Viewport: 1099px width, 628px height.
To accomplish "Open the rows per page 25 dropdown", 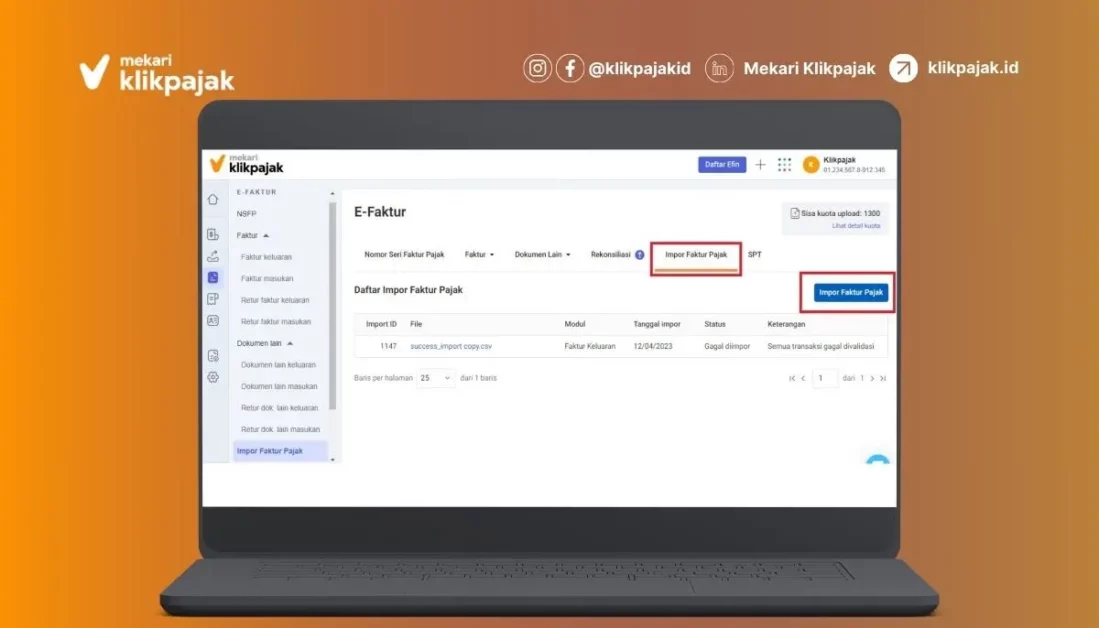I will coord(435,378).
